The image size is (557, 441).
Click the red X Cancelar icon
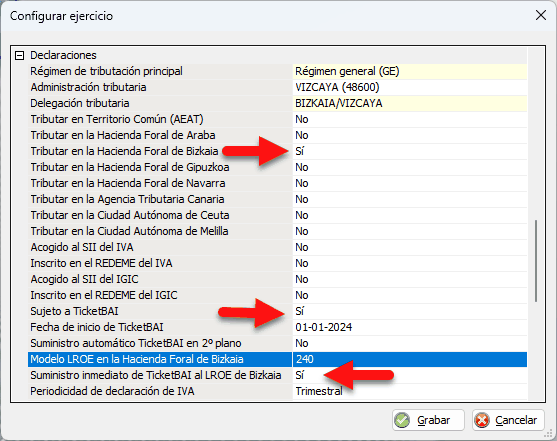click(482, 420)
